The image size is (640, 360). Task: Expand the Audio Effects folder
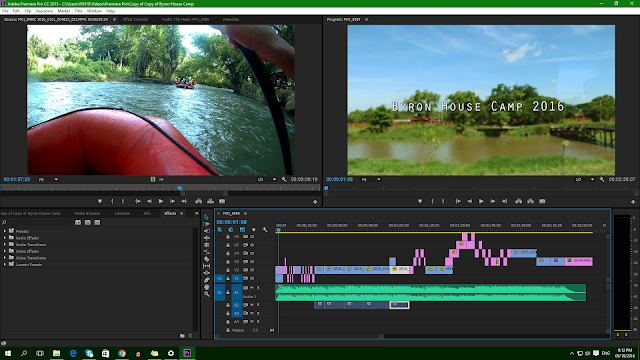click(5, 238)
